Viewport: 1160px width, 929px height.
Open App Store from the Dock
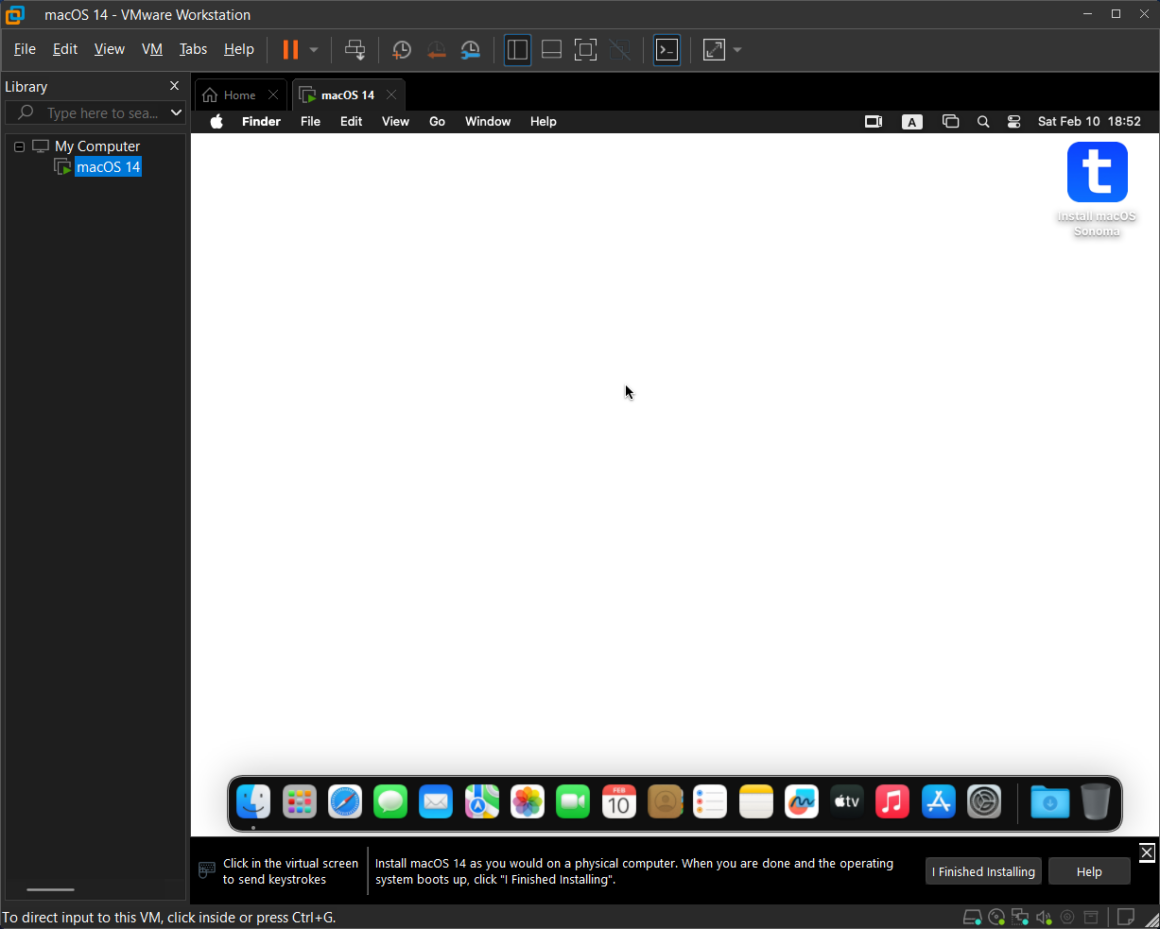[938, 802]
